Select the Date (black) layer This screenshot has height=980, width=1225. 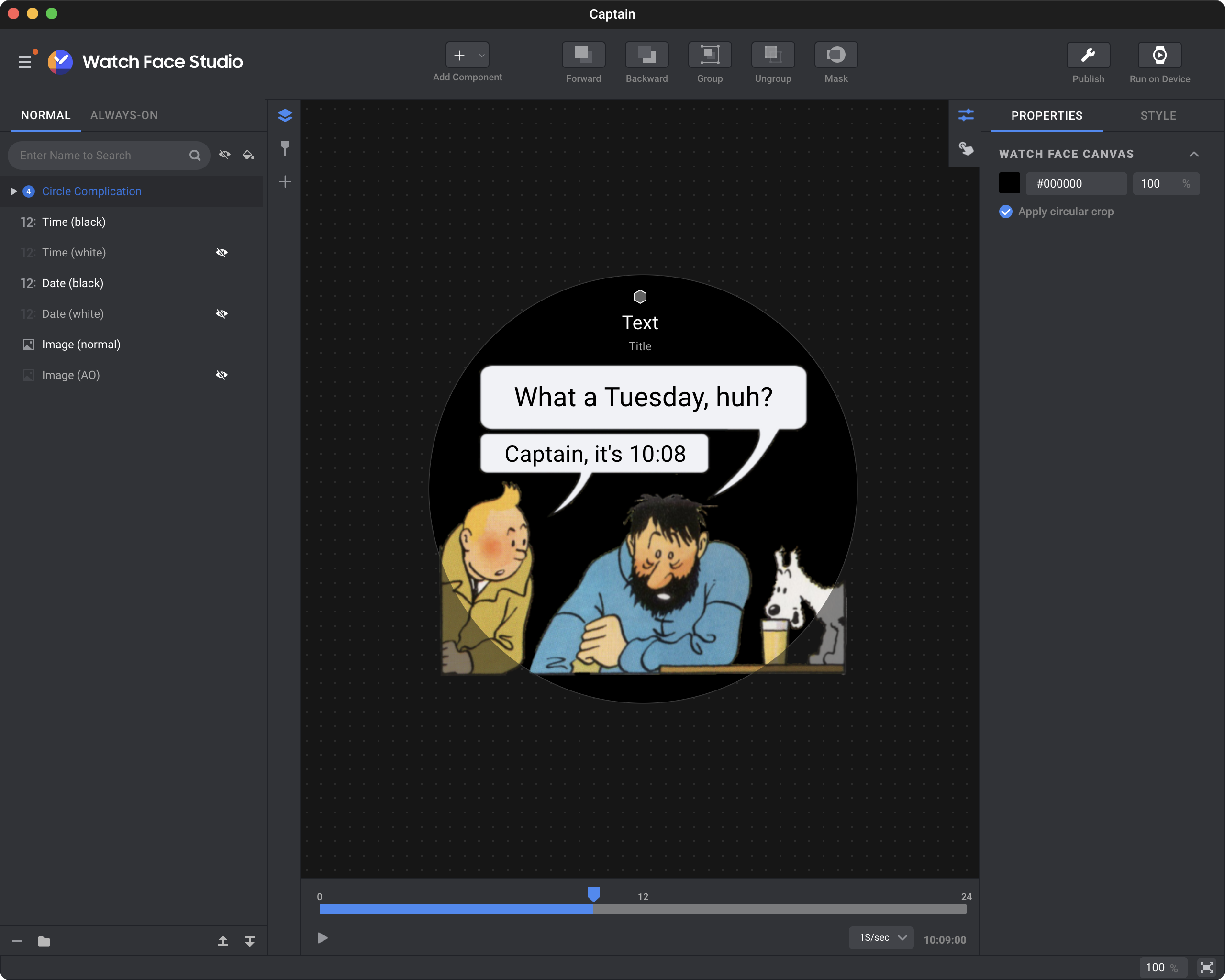[73, 283]
